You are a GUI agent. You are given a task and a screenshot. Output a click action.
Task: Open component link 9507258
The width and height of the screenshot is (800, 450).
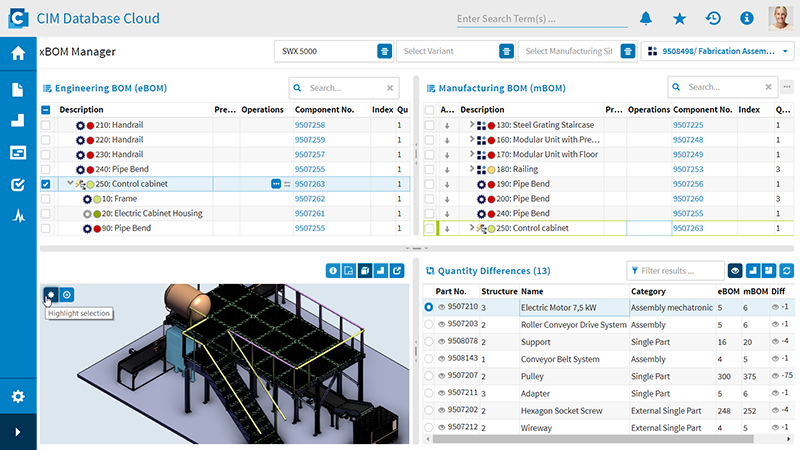[x=309, y=125]
